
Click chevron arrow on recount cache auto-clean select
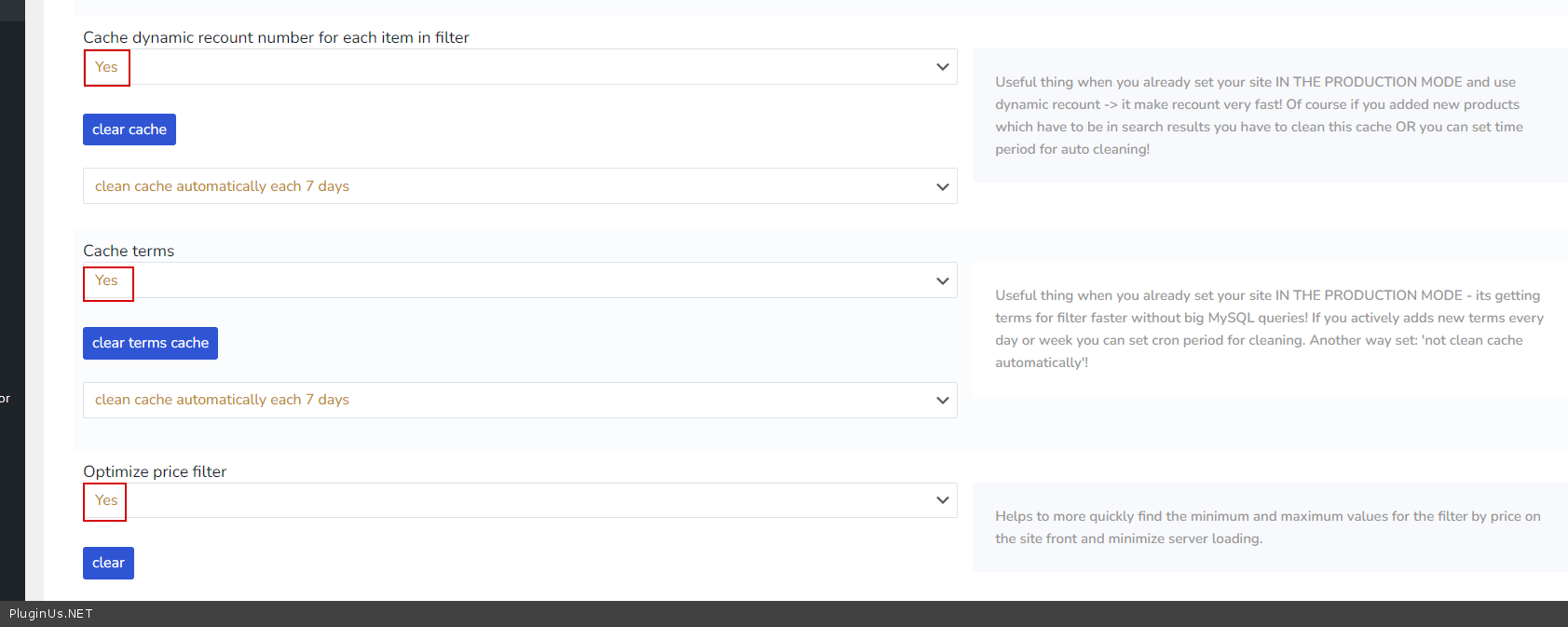coord(942,186)
